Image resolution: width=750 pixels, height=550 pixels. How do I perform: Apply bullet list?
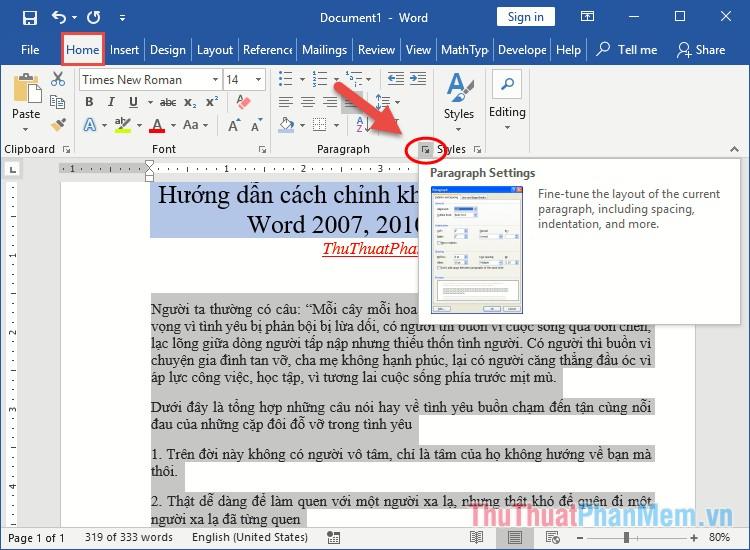click(286, 79)
